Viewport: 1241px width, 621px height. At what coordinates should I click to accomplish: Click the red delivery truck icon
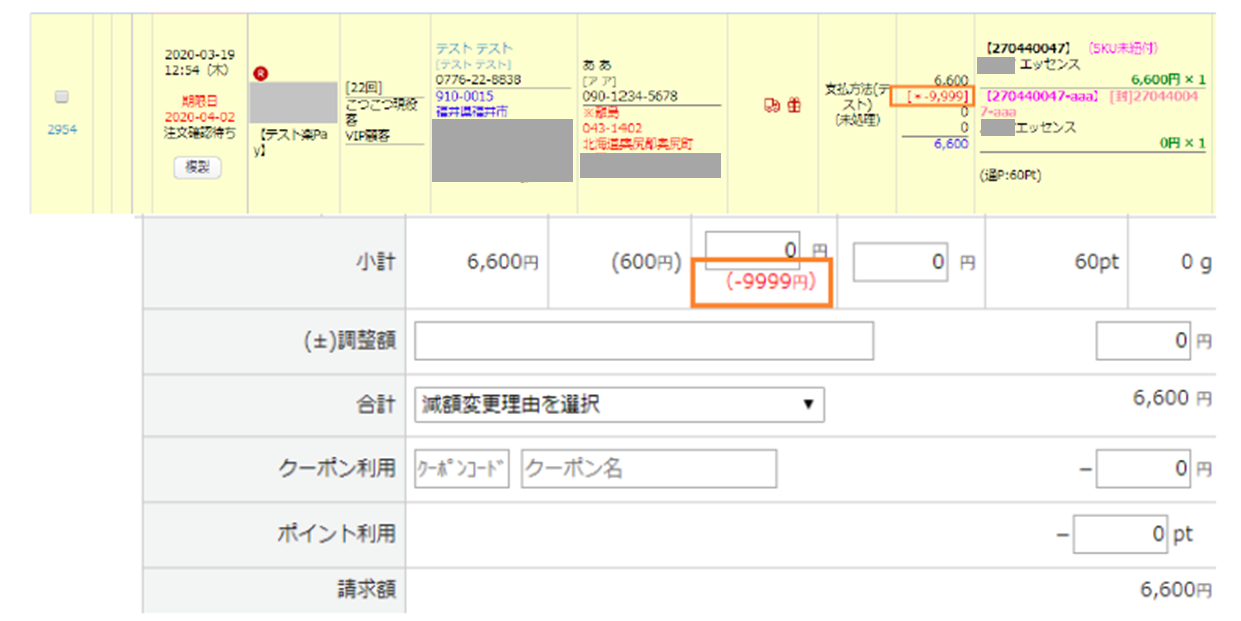[772, 105]
